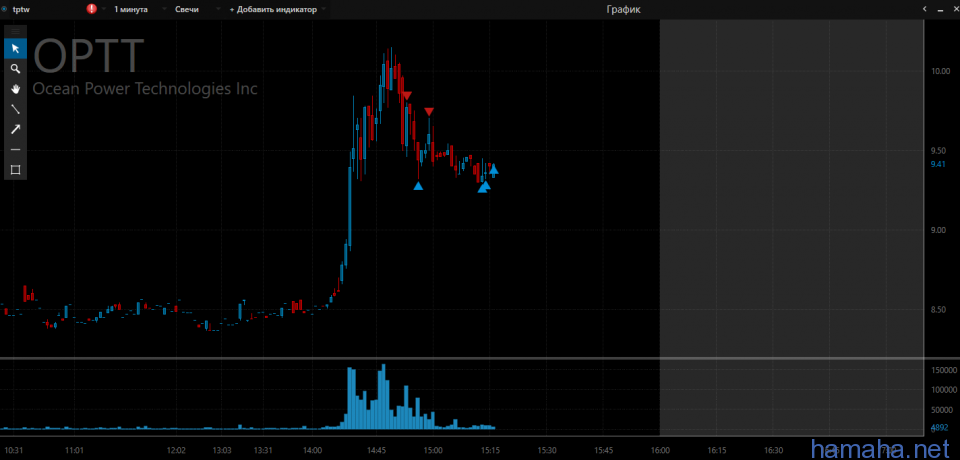Select the magnifier zoom tool
Image resolution: width=960 pixels, height=460 pixels.
point(16,69)
